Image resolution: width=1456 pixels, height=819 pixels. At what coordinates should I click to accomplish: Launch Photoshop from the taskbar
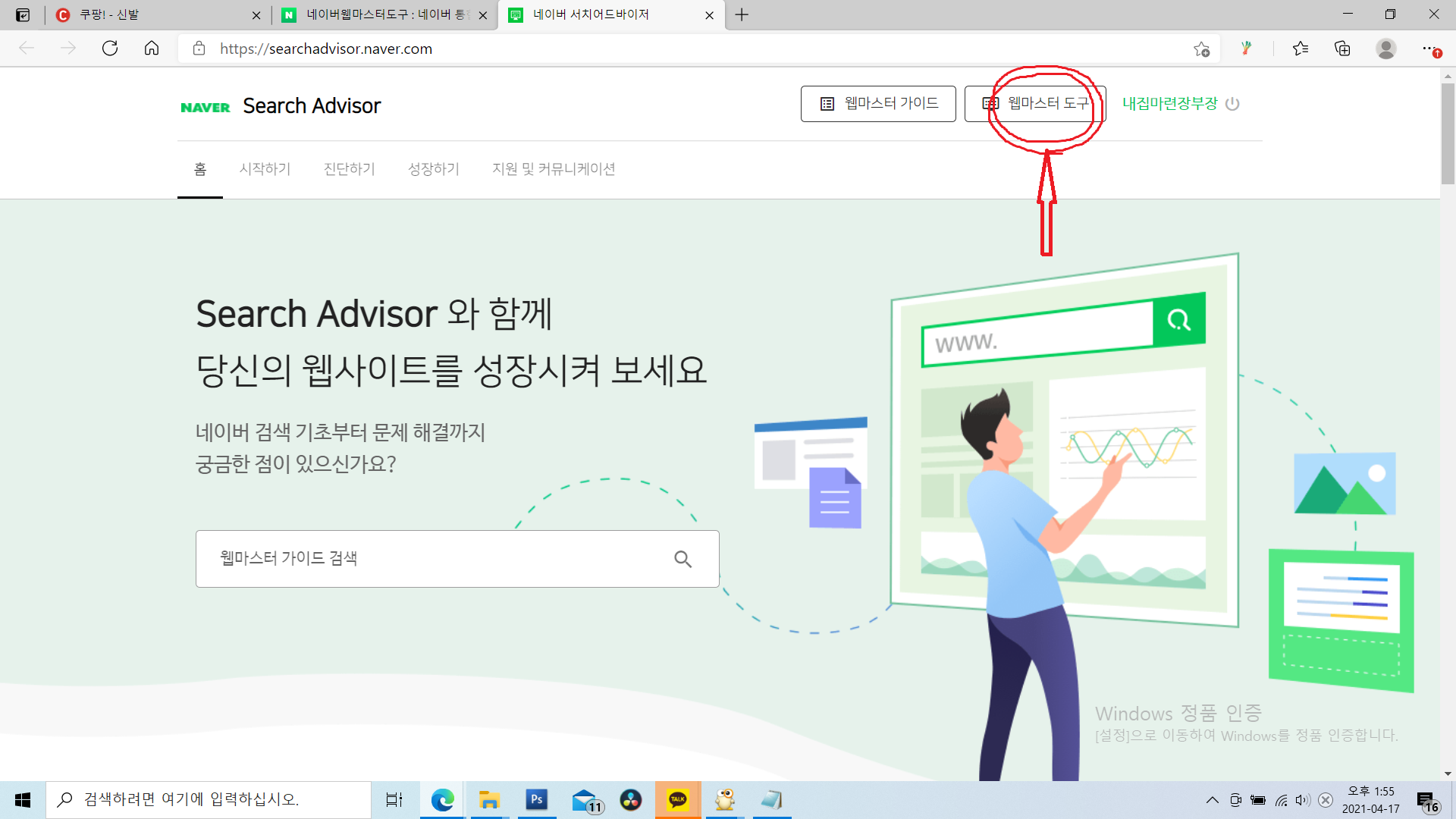(537, 800)
